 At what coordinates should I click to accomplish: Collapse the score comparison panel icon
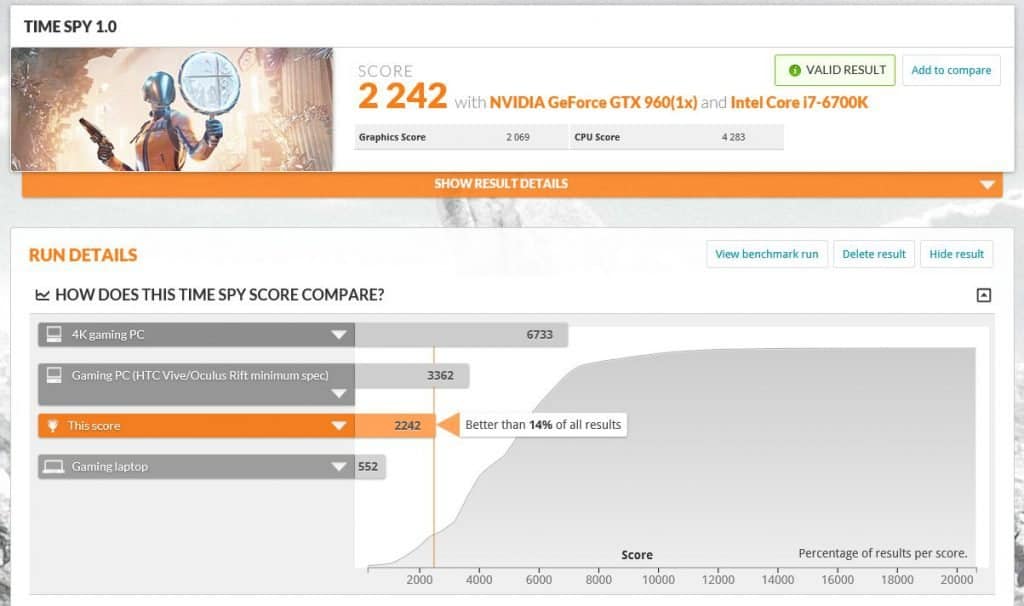(984, 296)
